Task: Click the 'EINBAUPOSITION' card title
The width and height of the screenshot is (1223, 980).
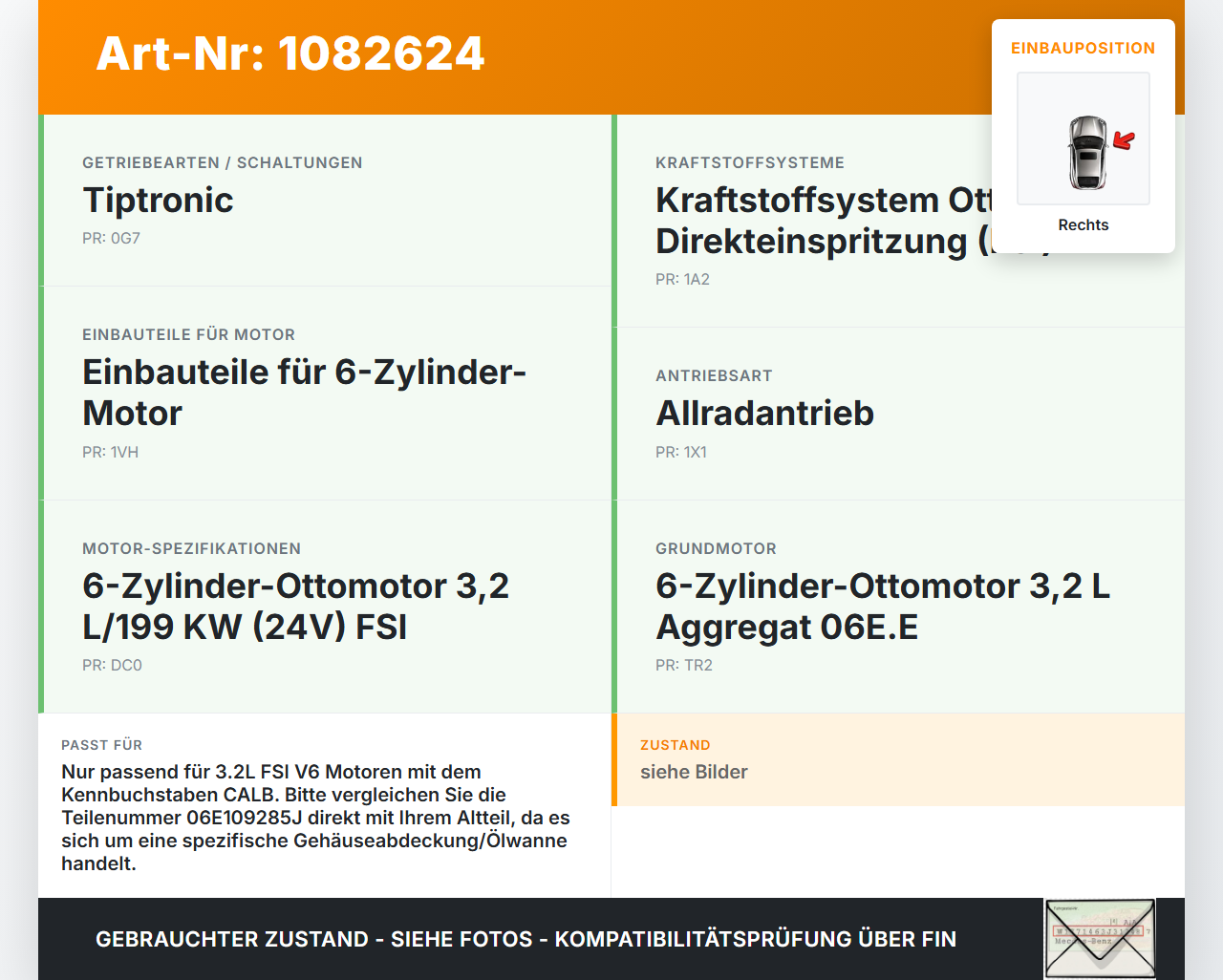Action: point(1084,48)
